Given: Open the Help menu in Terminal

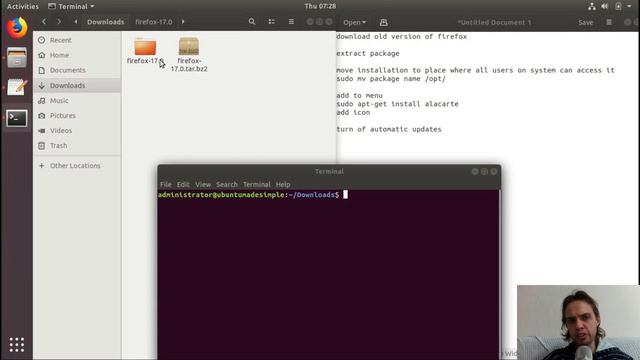Looking at the screenshot, I should point(283,184).
